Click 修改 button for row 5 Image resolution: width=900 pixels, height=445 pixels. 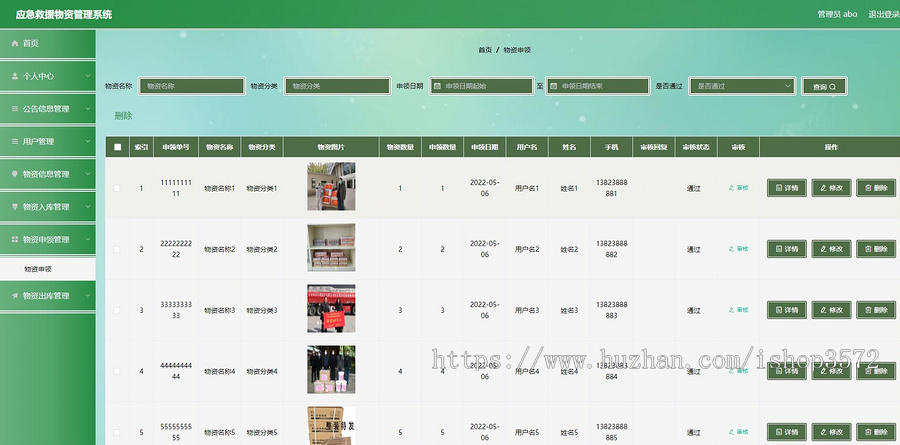point(831,432)
